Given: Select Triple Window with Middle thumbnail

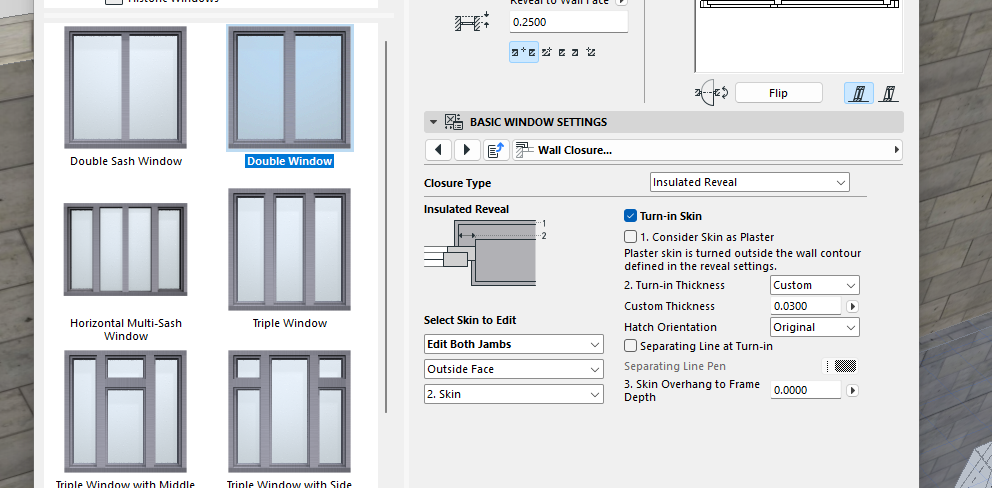Looking at the screenshot, I should tap(125, 411).
